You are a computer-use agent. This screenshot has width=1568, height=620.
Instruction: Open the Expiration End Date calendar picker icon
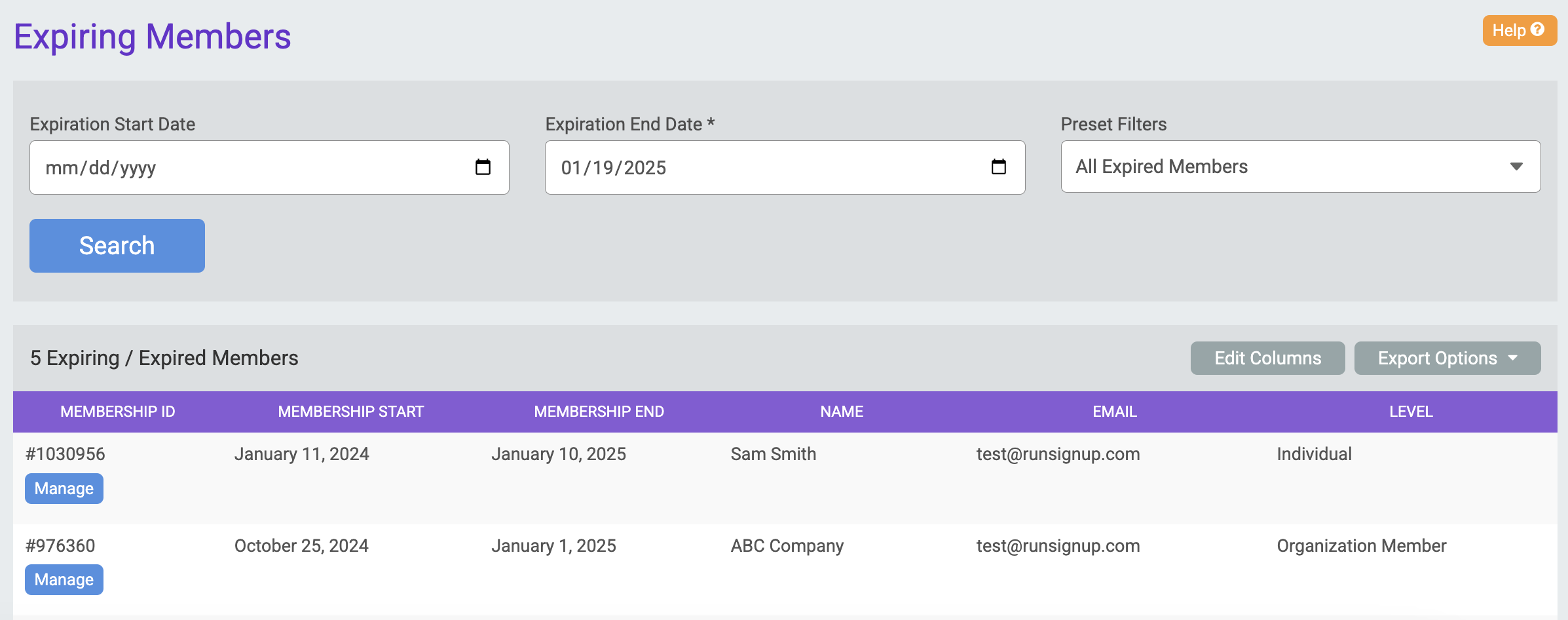[998, 167]
